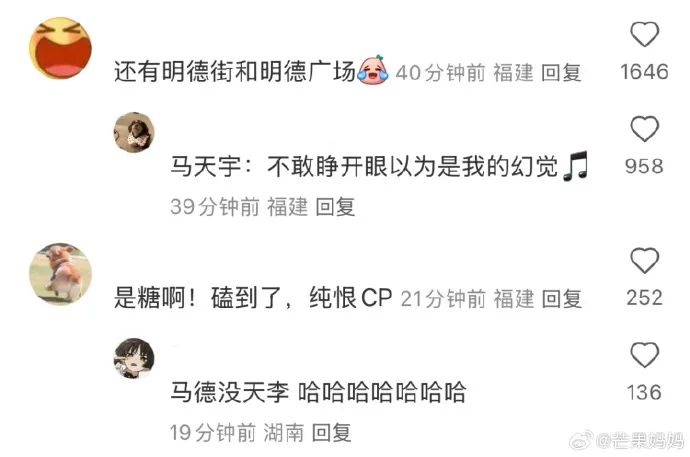Like the 马天宇 reply with 958 likes
The height and width of the screenshot is (457, 690).
(644, 128)
